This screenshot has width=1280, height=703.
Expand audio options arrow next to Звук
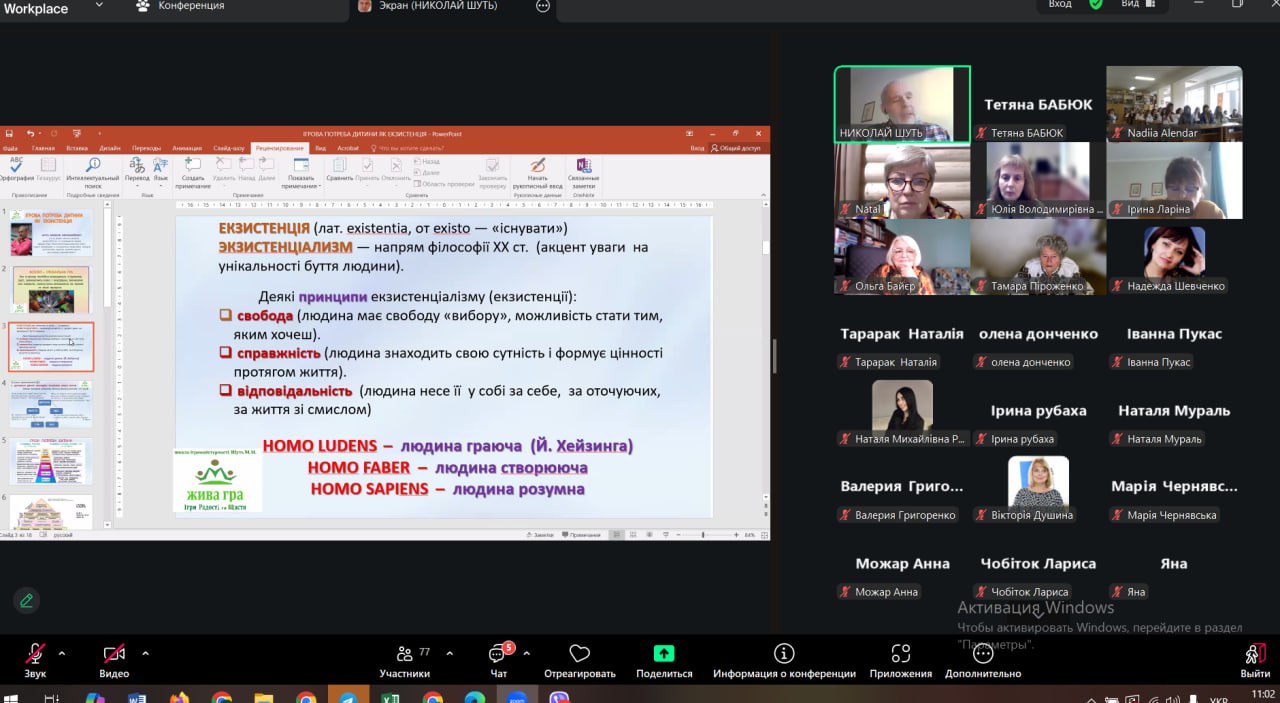pos(62,653)
